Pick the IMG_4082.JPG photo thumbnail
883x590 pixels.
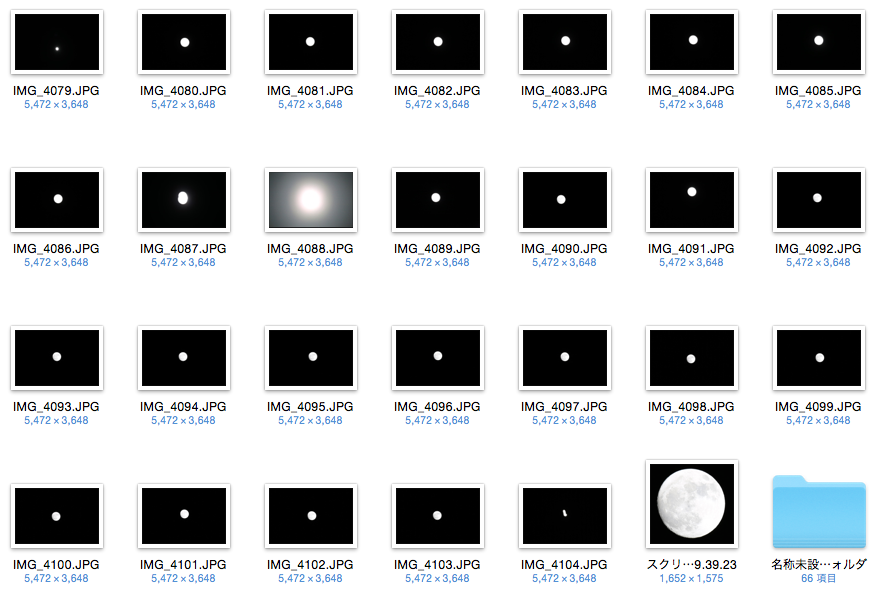(x=438, y=42)
